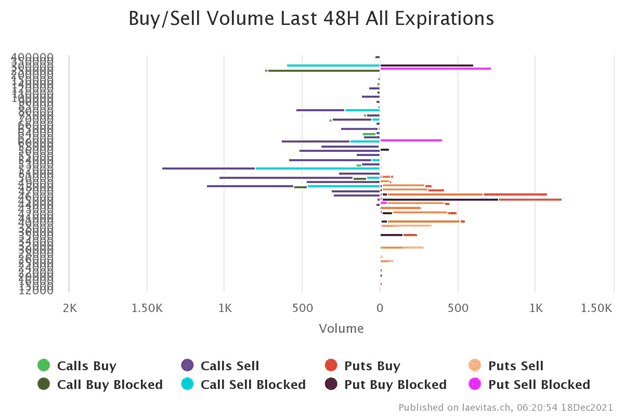Viewport: 624px width, 416px height.
Task: Open the laevitas.ch published credit text
Action: tap(505, 407)
